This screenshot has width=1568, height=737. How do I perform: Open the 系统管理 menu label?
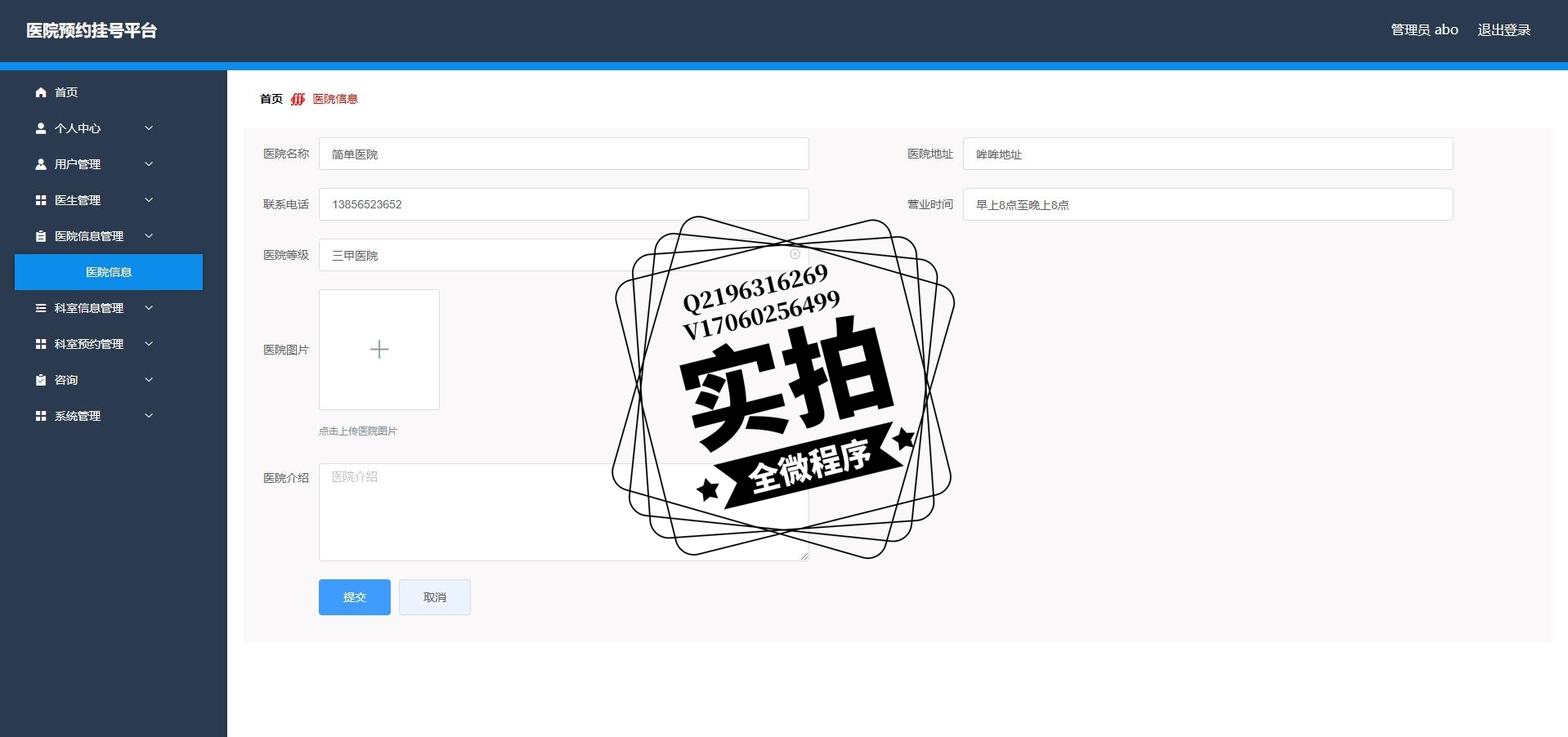[78, 416]
